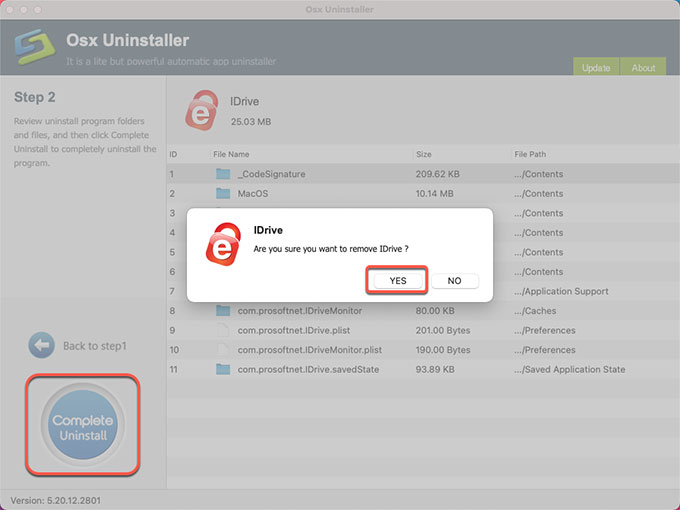Select the com.prosoftnet.IDrive.plist file icon

pyautogui.click(x=223, y=330)
